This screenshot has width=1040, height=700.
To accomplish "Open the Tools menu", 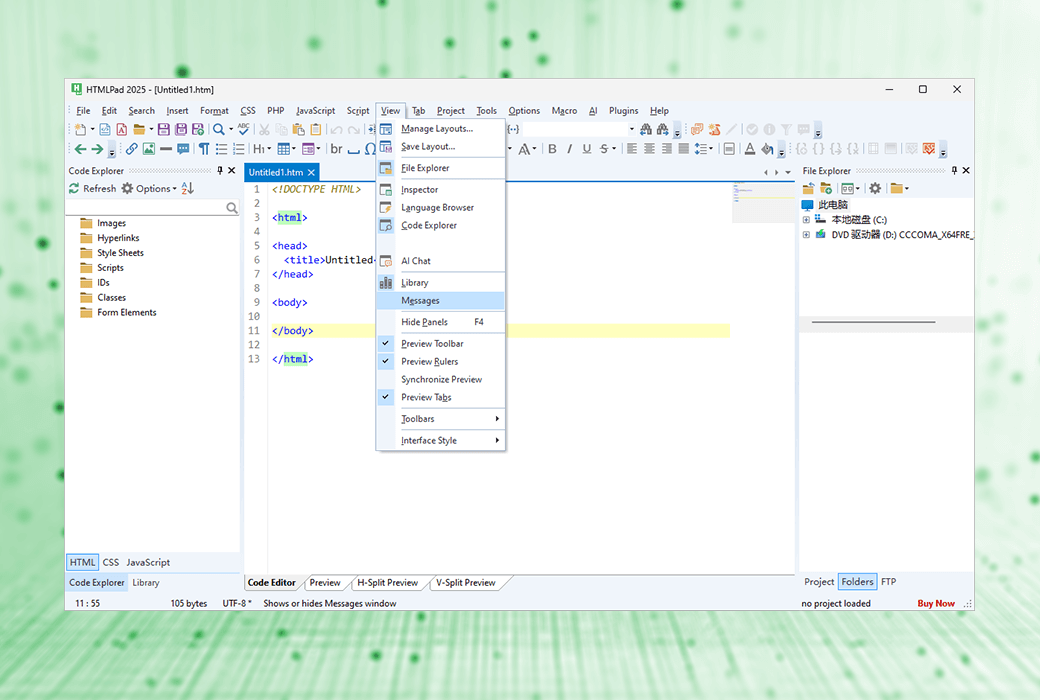I will 486,111.
